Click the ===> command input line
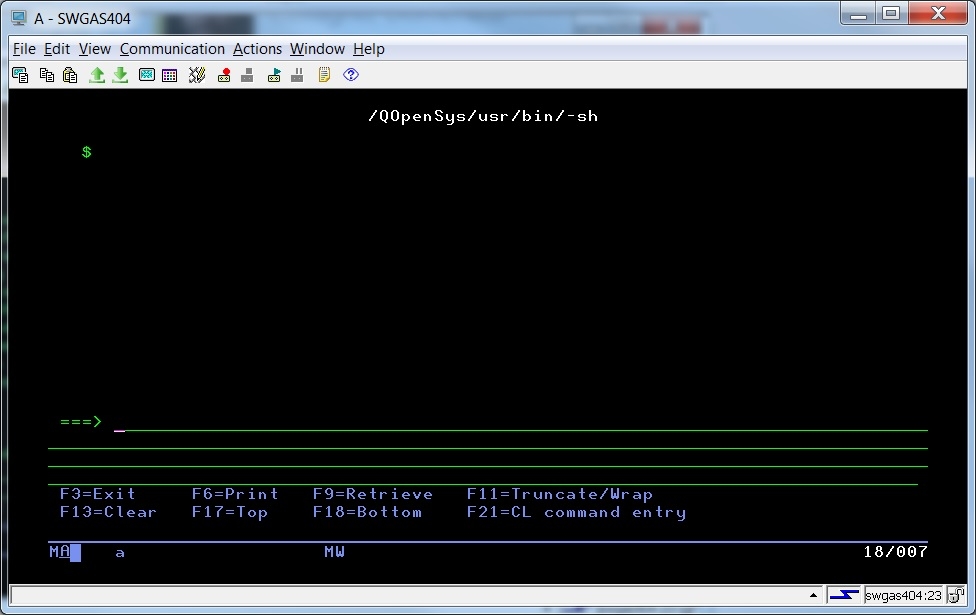The height and width of the screenshot is (616, 976). (x=520, y=423)
